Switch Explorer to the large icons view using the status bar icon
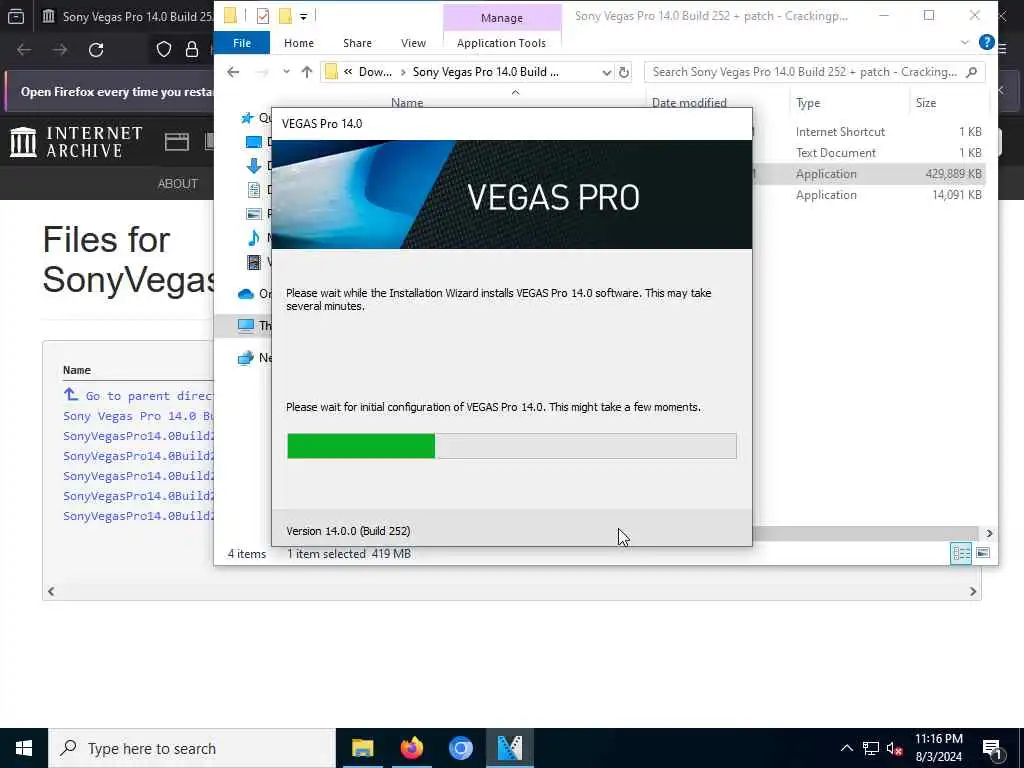The height and width of the screenshot is (768, 1024). pyautogui.click(x=983, y=554)
